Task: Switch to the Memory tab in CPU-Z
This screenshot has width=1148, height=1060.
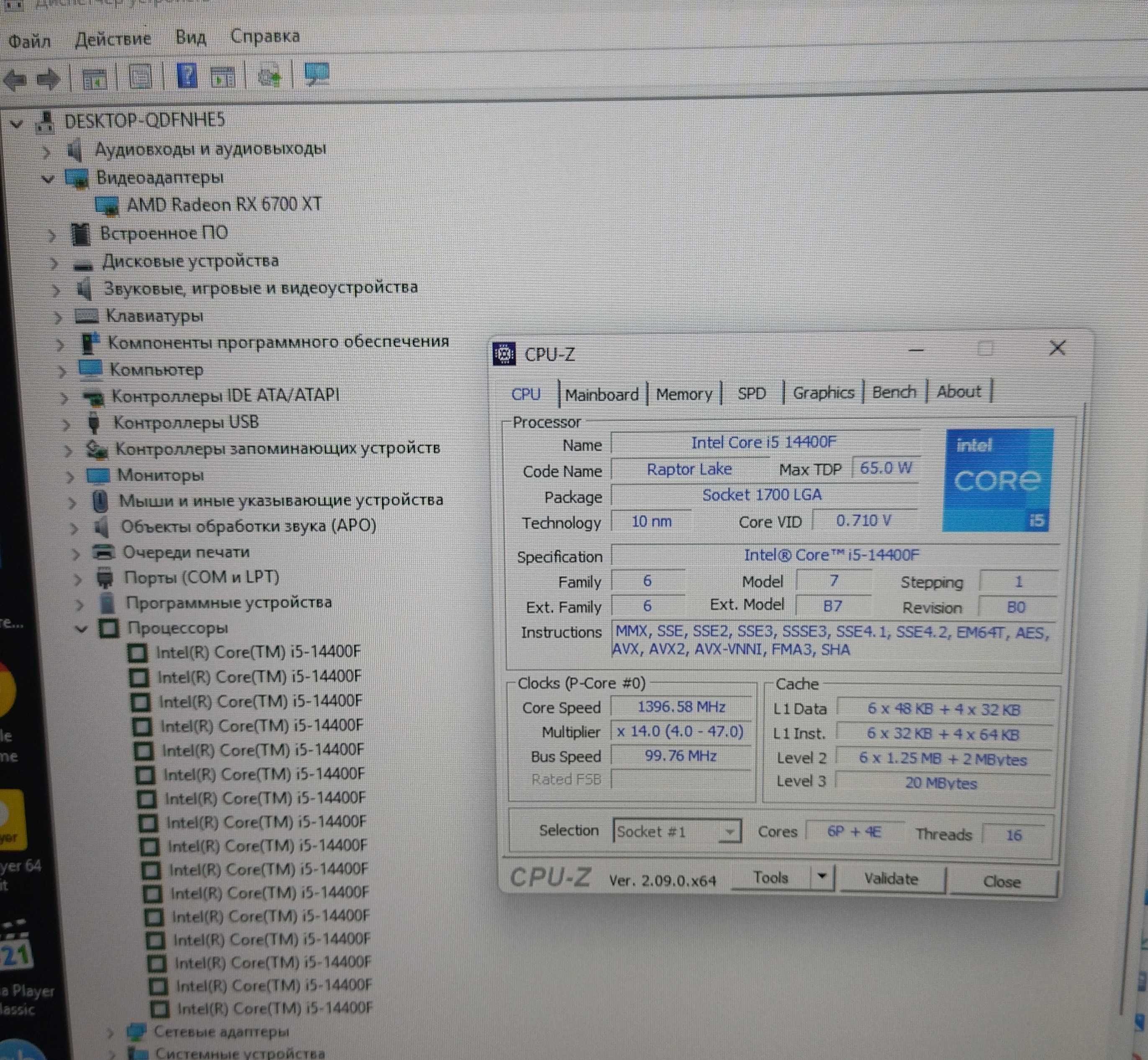Action: point(684,394)
